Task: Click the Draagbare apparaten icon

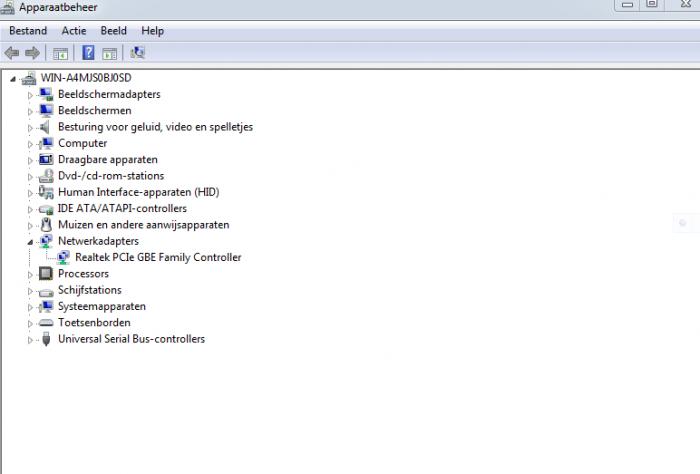Action: pos(46,159)
